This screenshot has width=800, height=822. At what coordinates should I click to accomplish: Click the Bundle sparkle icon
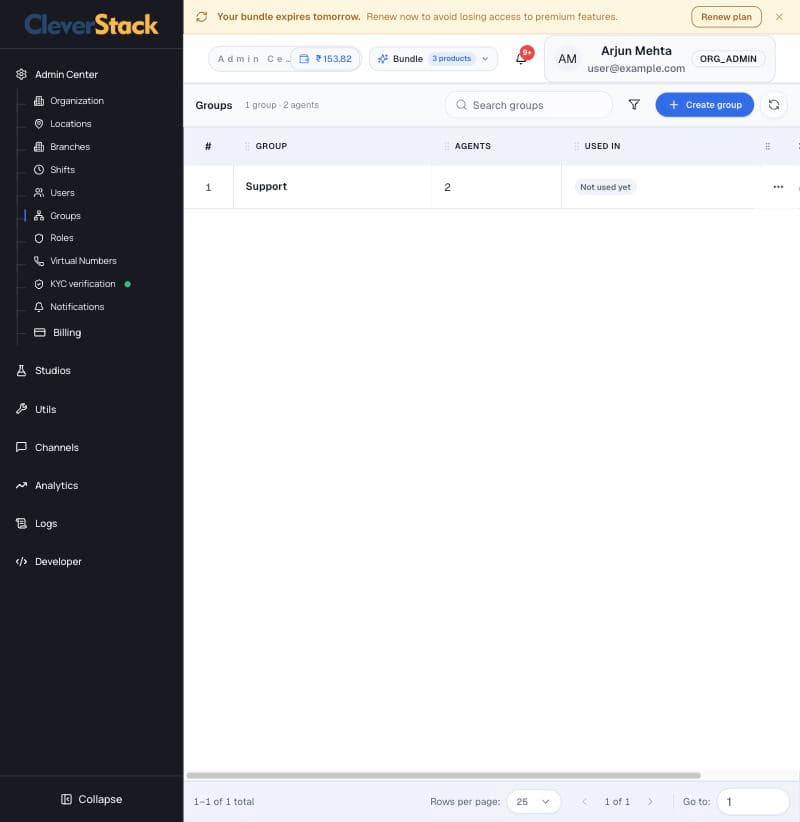[x=383, y=59]
